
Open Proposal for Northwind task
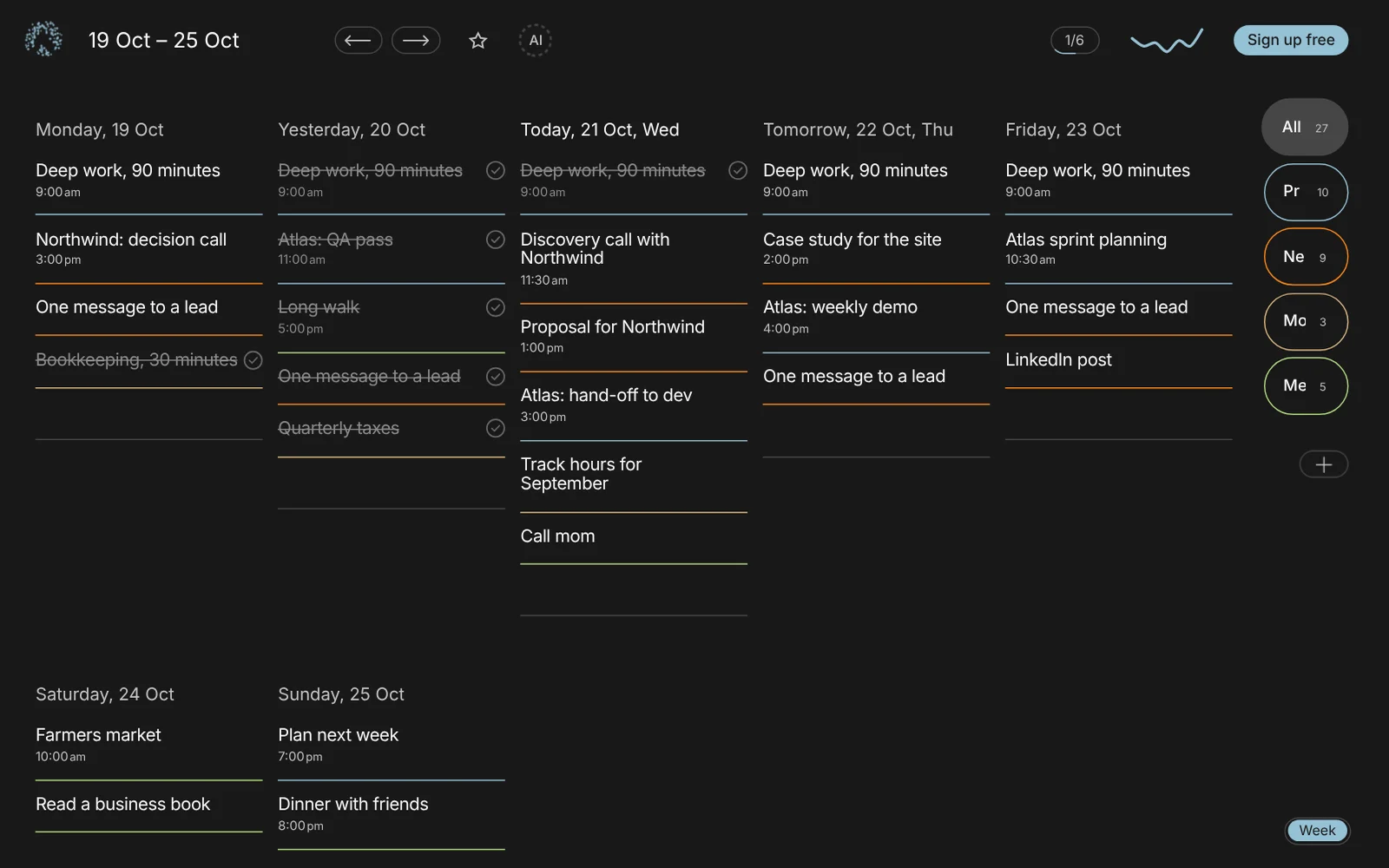click(634, 337)
